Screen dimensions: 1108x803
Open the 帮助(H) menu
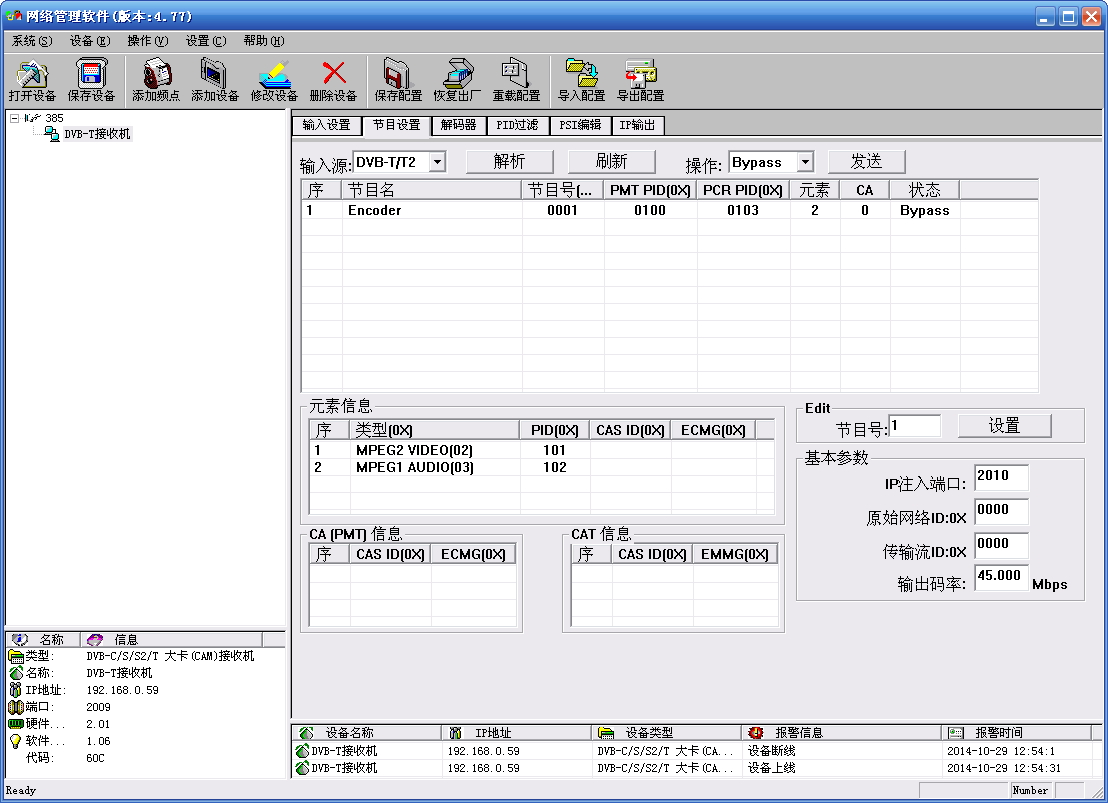click(264, 41)
